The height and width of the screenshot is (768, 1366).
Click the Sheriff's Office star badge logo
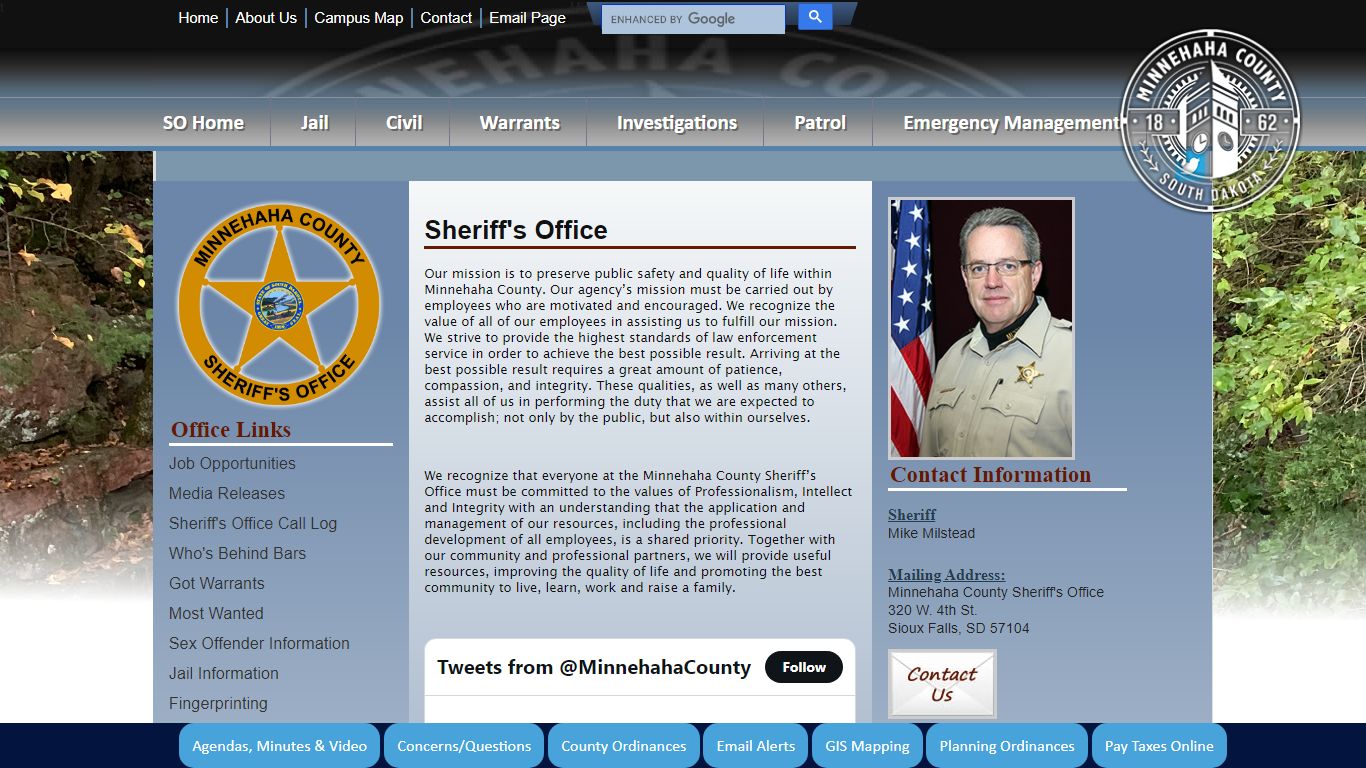click(x=279, y=305)
